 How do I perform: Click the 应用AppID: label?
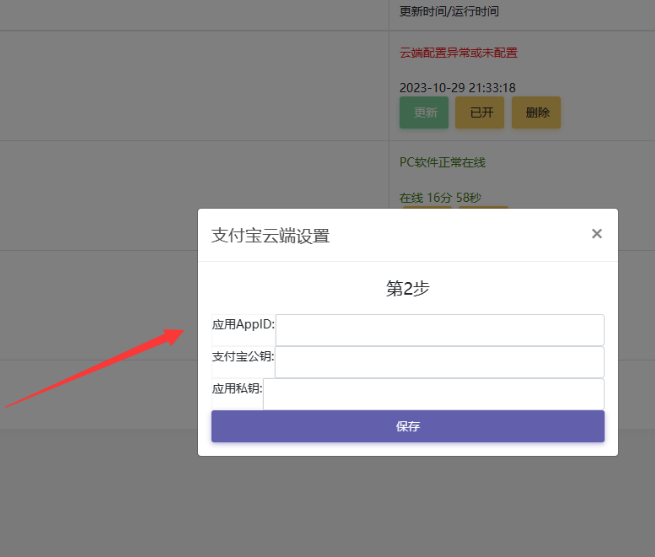pyautogui.click(x=243, y=324)
